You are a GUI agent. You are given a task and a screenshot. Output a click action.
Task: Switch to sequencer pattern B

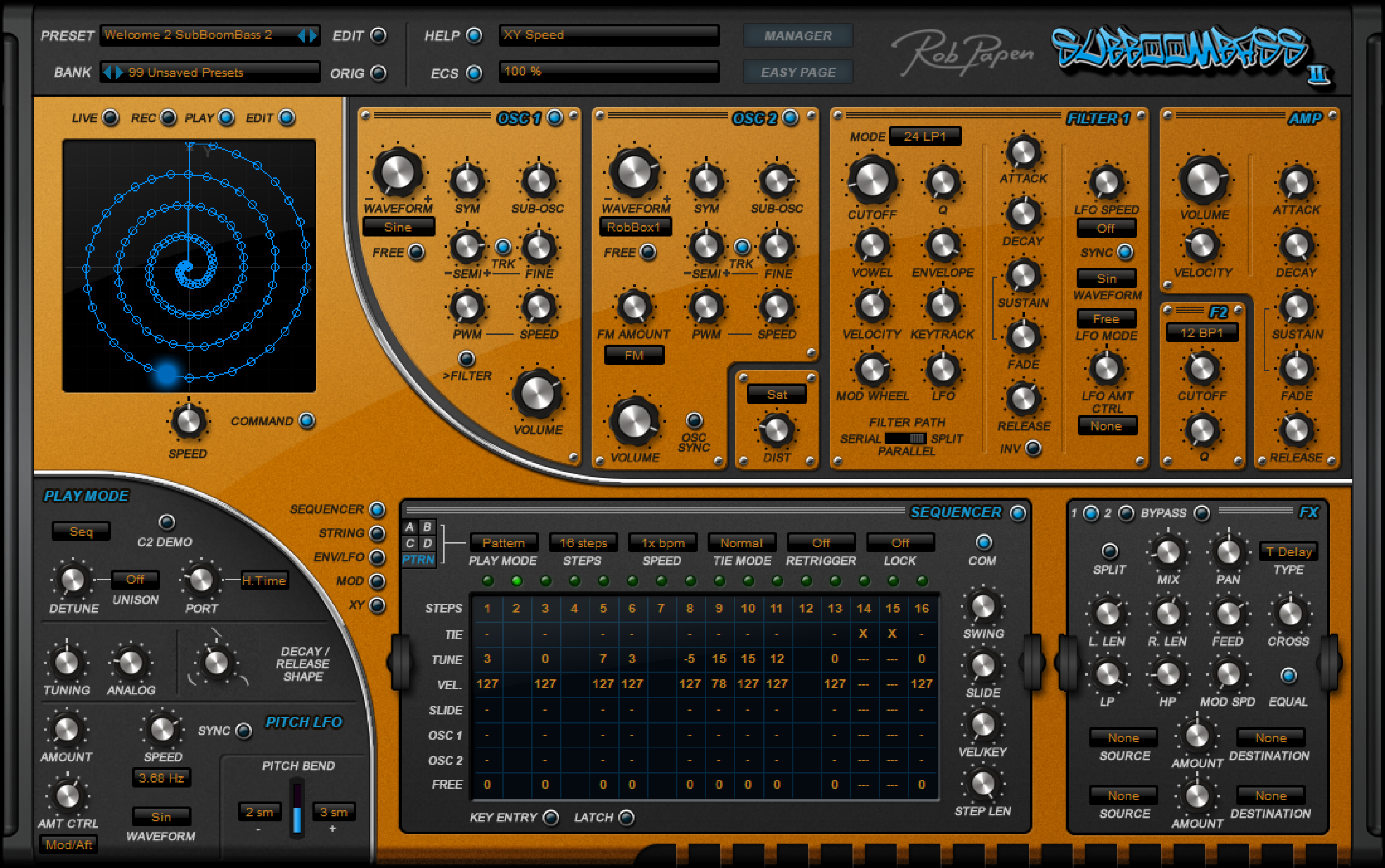[x=427, y=527]
